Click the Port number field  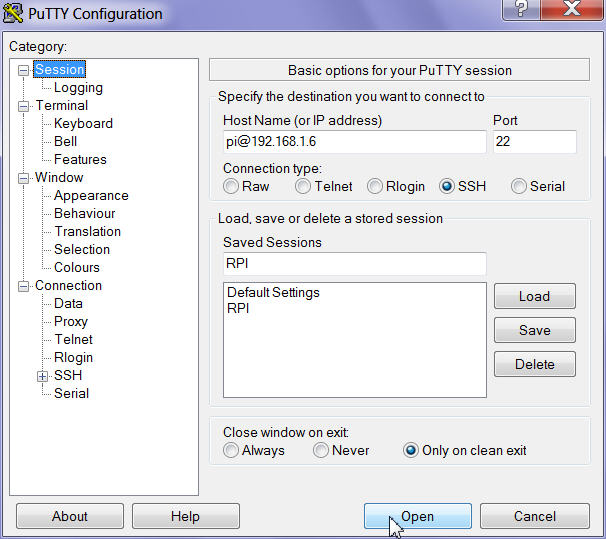click(534, 142)
